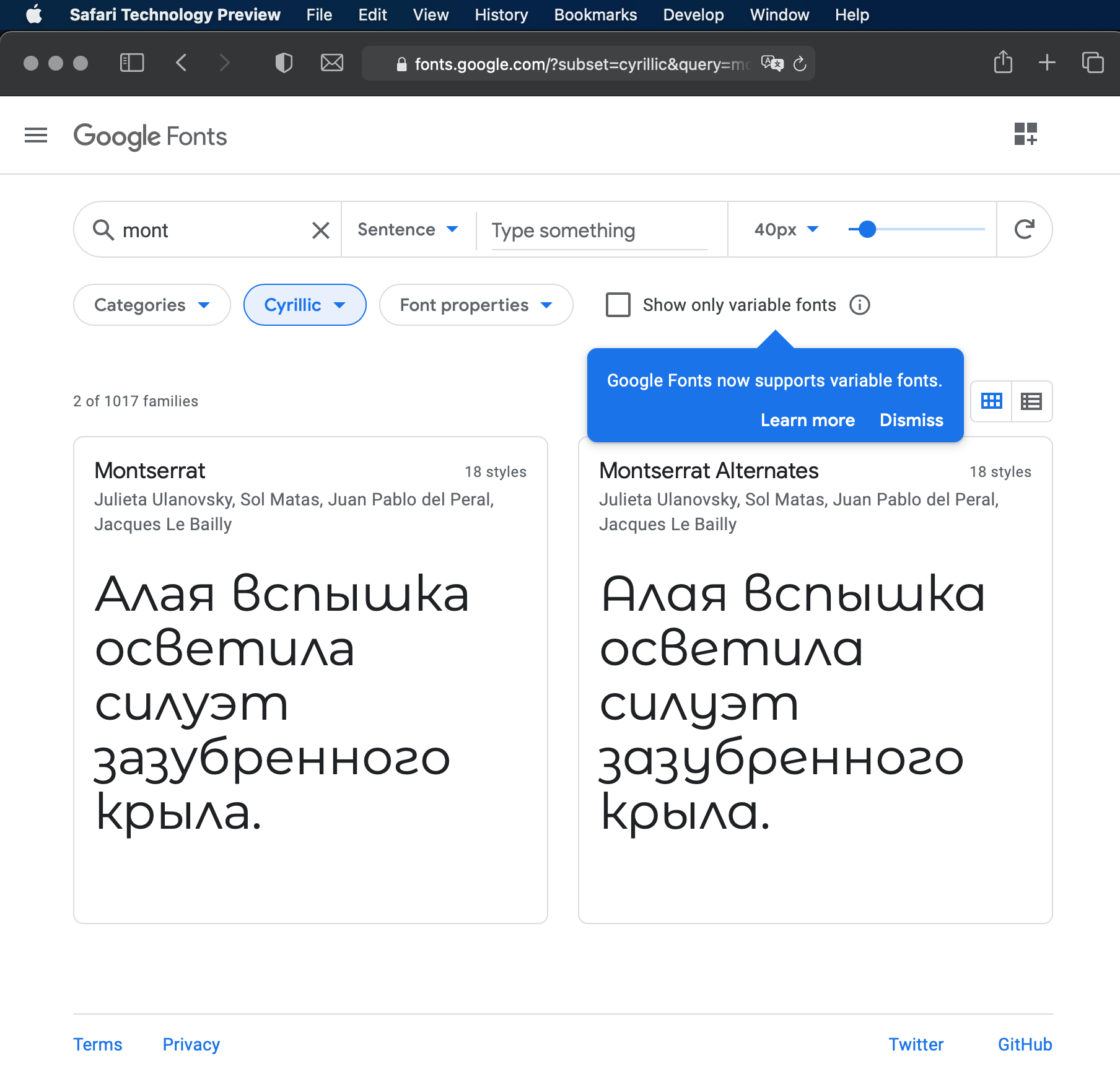Click the font size slider handle
Image resolution: width=1120 pixels, height=1079 pixels.
click(867, 229)
